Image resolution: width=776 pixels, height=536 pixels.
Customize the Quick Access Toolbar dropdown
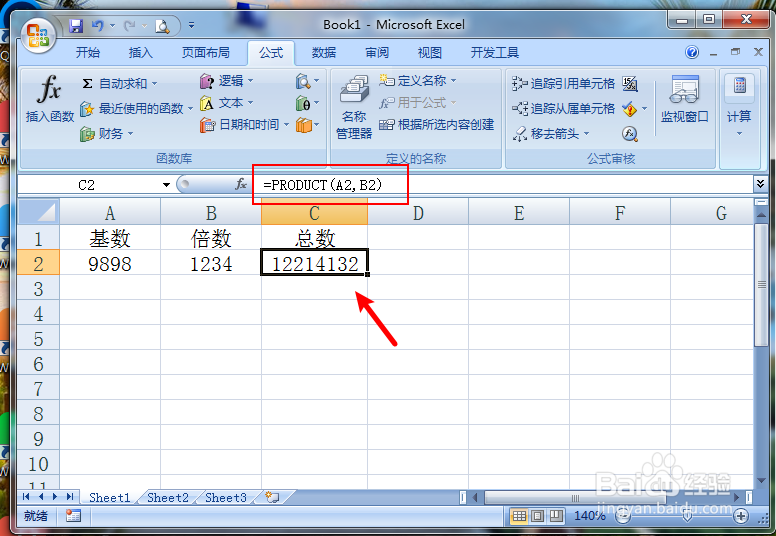point(191,26)
